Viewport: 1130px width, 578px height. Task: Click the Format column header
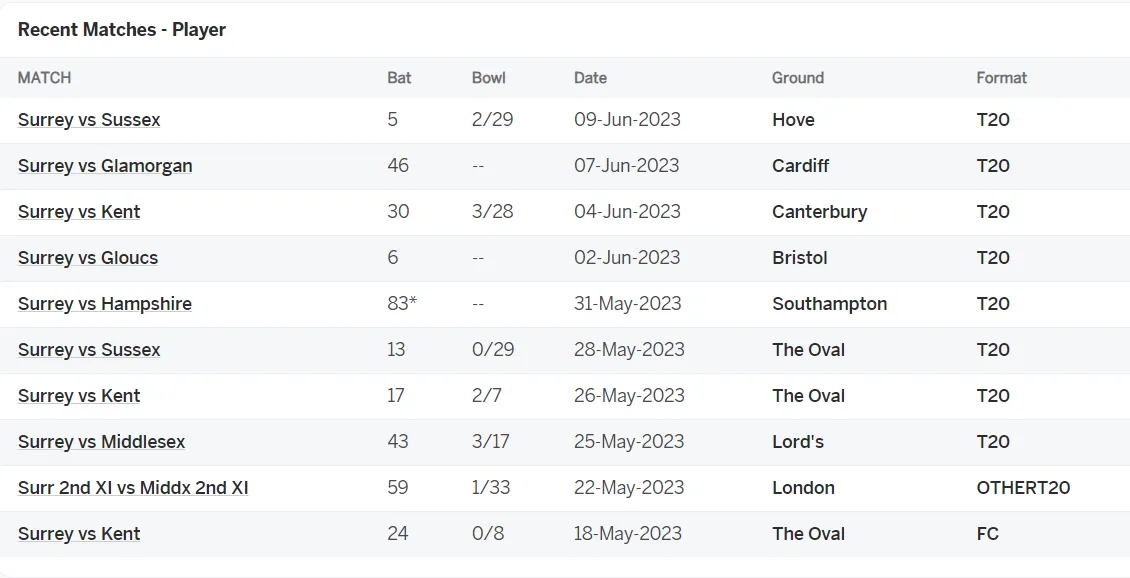(x=1002, y=78)
